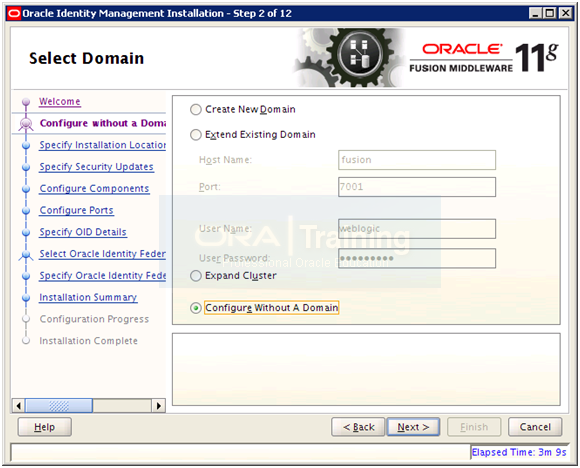Click the Oracle Fusion Middleware 11g logo
This screenshot has width=580, height=468.
pyautogui.click(x=484, y=58)
